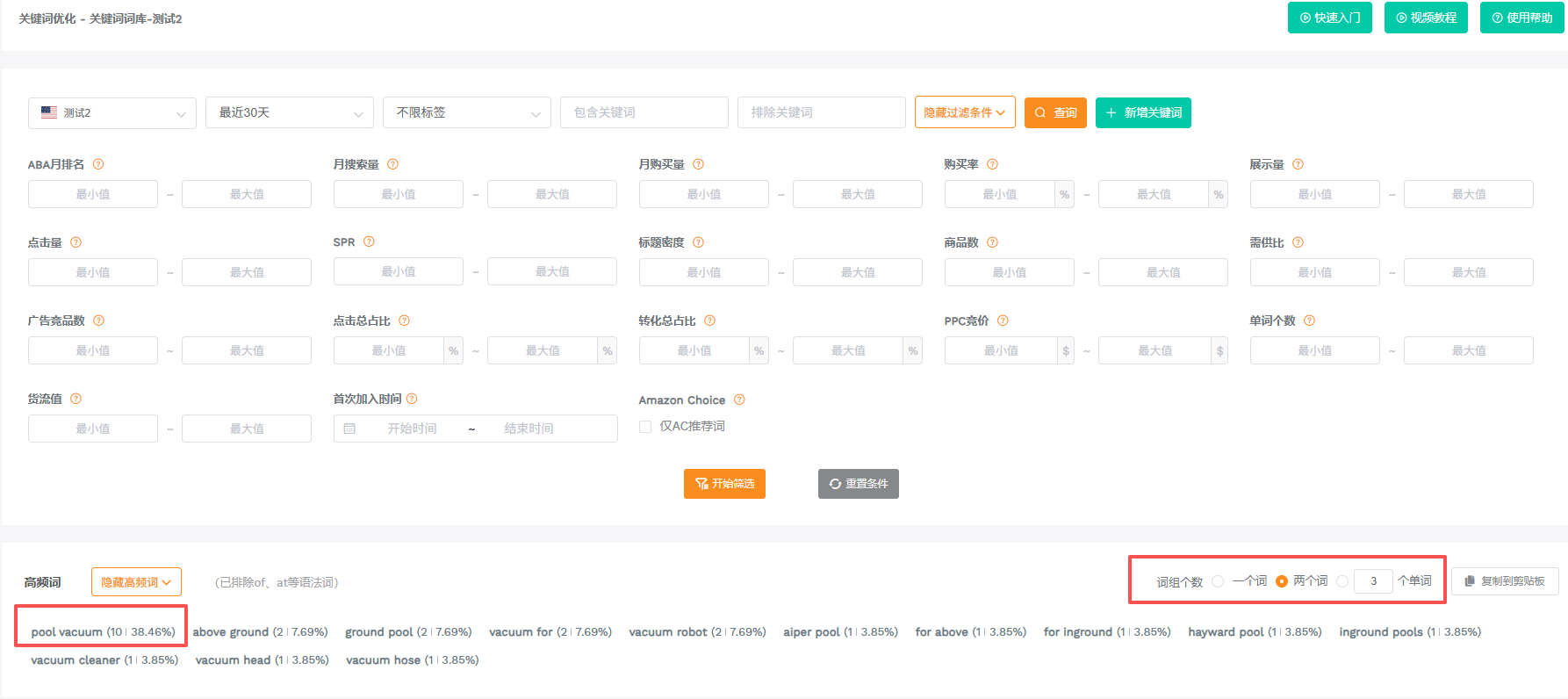Open the 视频教程 video tutorial button
The width and height of the screenshot is (1568, 699).
click(x=1425, y=18)
